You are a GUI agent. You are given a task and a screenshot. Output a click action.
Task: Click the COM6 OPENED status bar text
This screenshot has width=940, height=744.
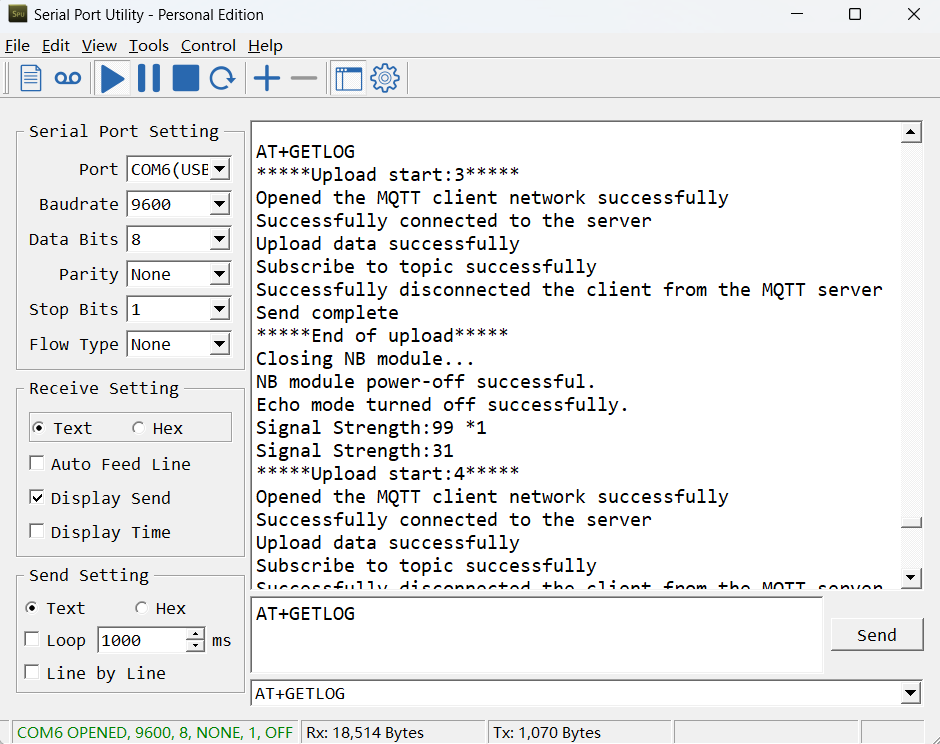pos(155,733)
